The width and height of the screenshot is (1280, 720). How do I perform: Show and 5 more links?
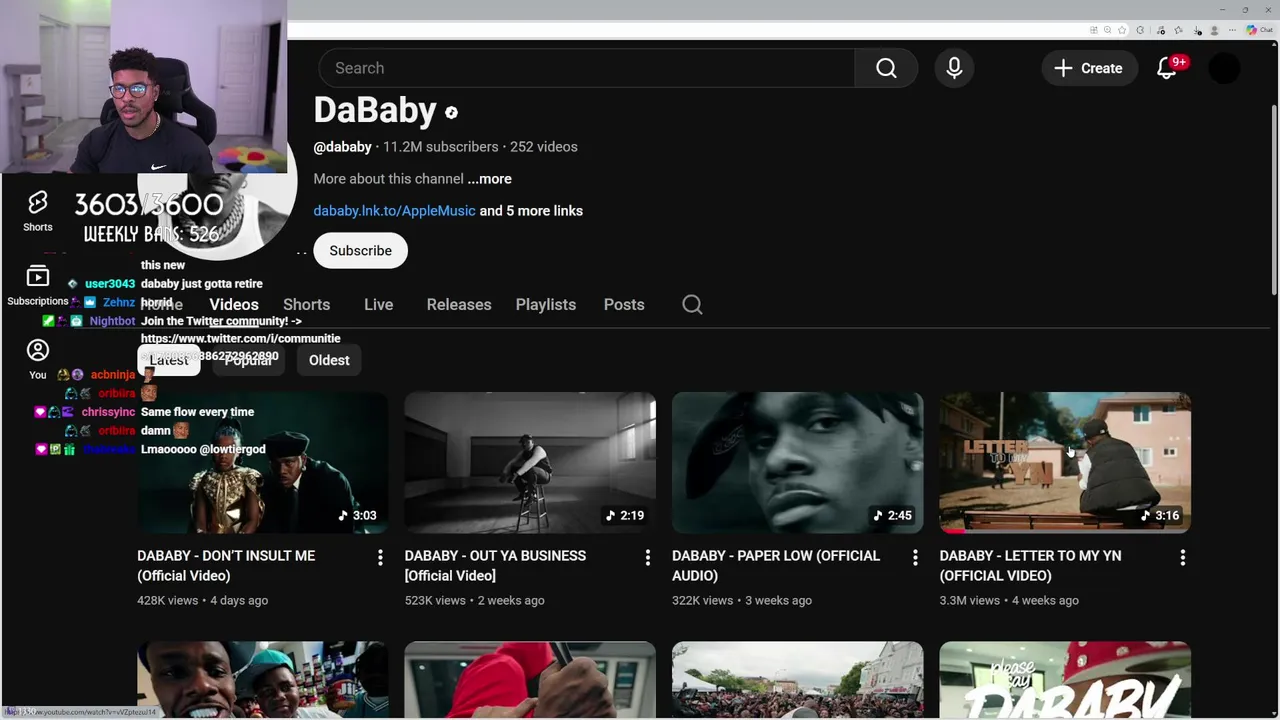coord(531,211)
